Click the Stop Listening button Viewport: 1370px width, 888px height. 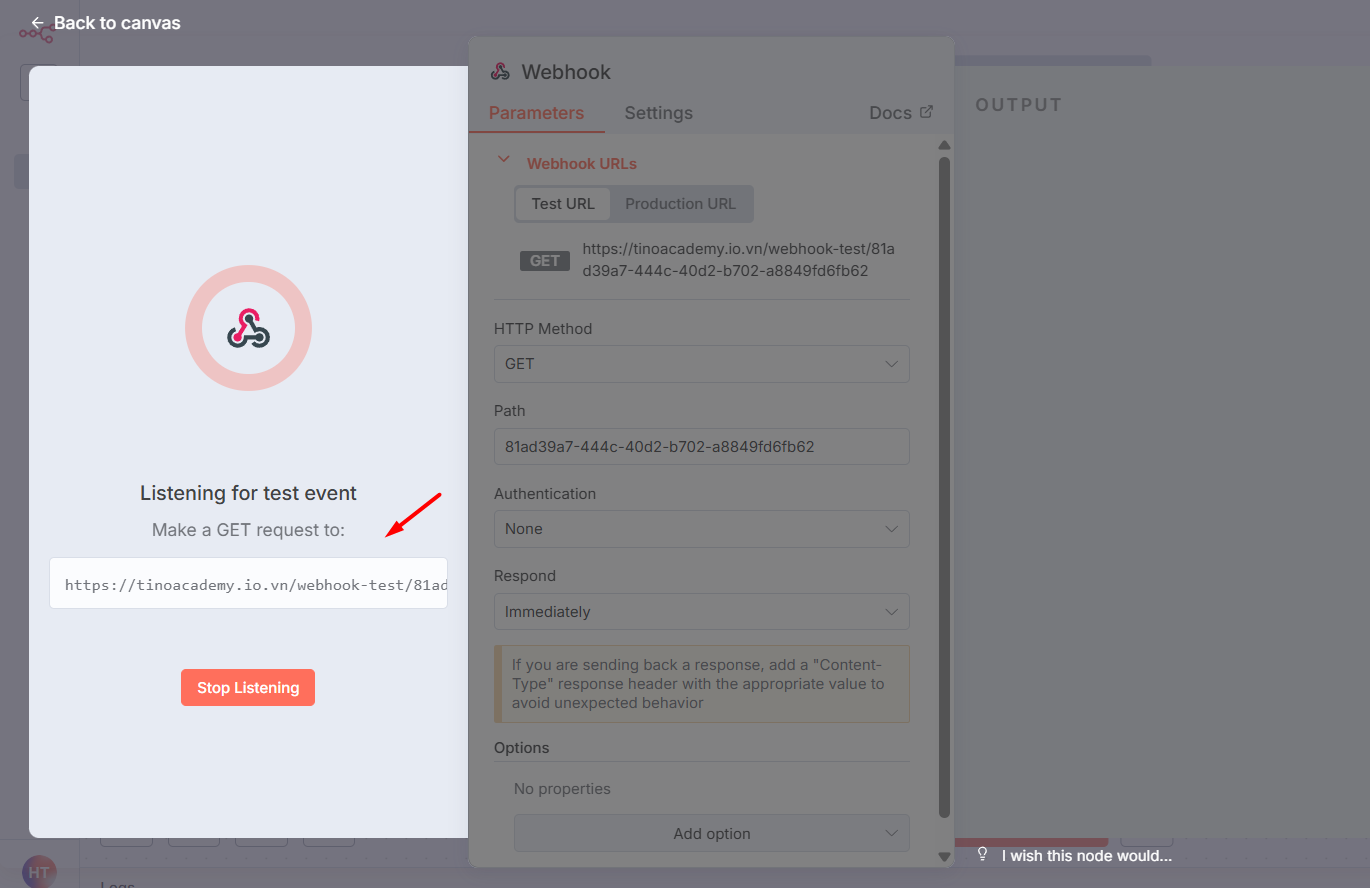247,687
